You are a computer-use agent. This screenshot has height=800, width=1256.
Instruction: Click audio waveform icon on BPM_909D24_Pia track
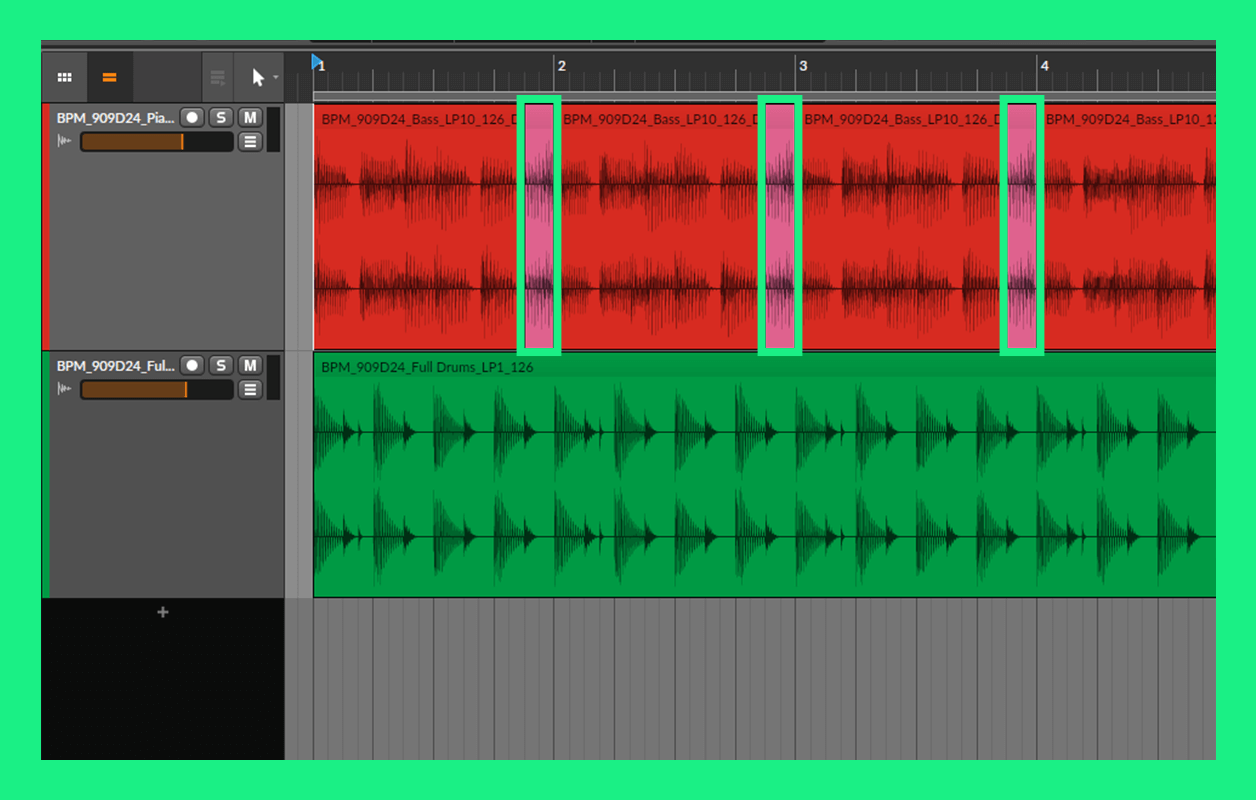[65, 142]
